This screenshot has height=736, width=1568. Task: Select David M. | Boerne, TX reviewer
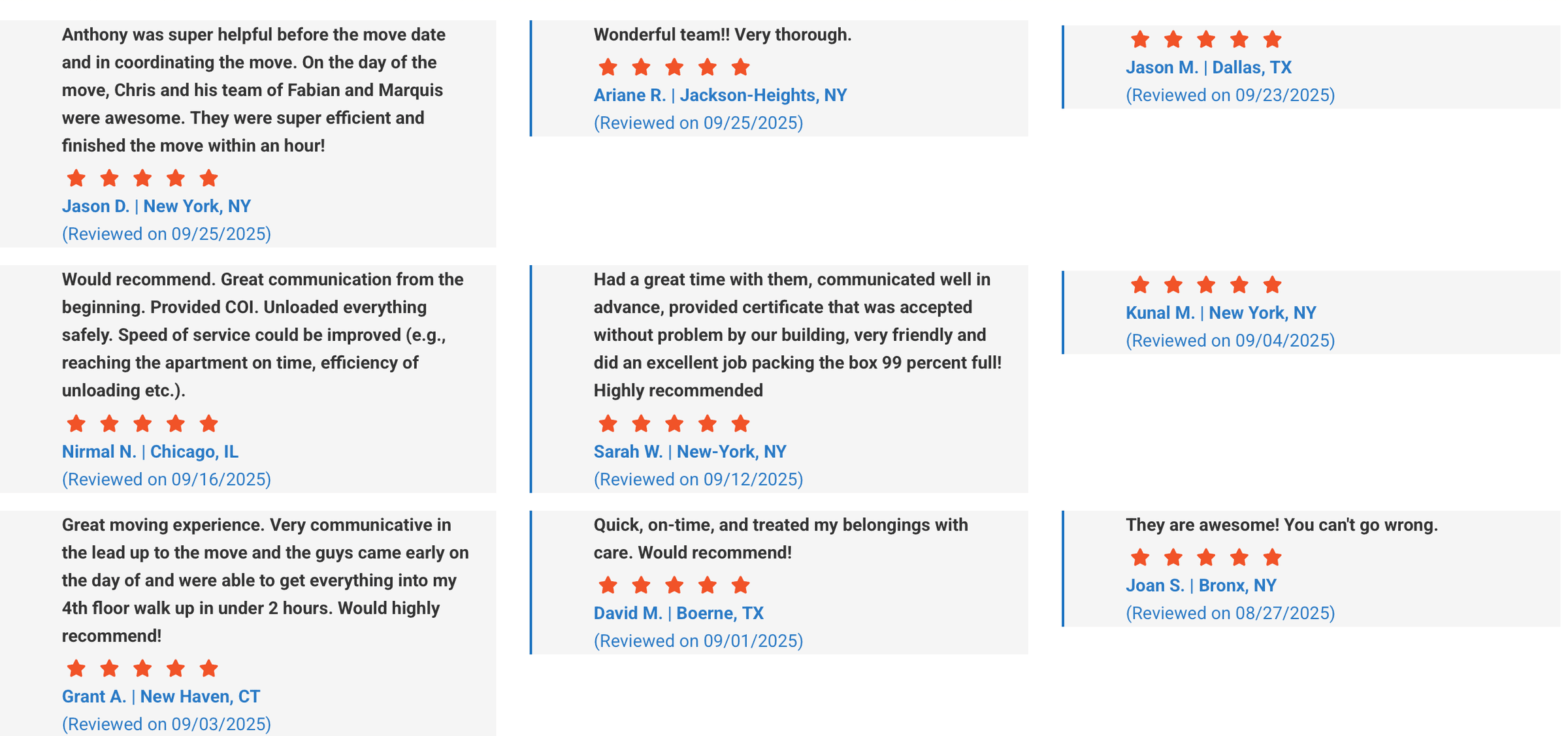[678, 613]
